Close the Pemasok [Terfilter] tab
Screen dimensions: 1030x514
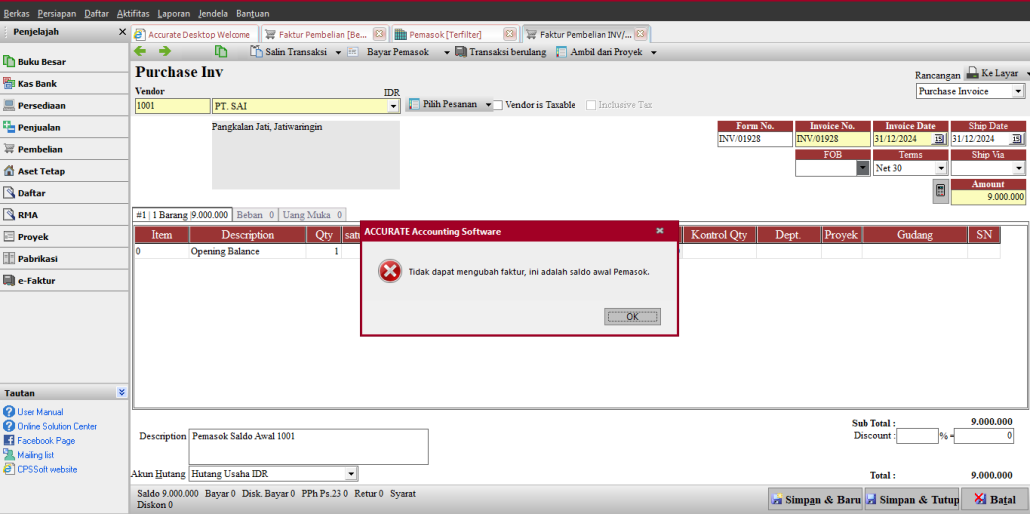pos(510,34)
